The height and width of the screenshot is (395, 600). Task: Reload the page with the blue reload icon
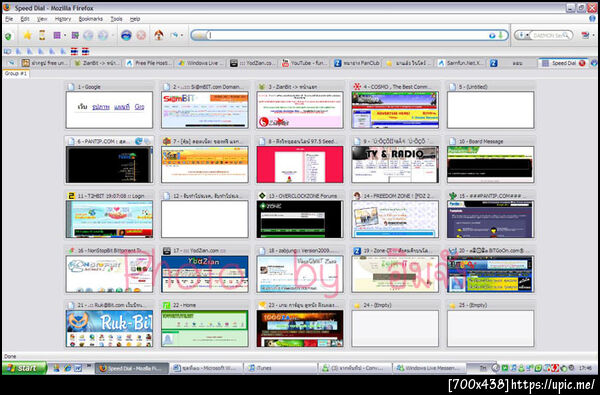126,36
